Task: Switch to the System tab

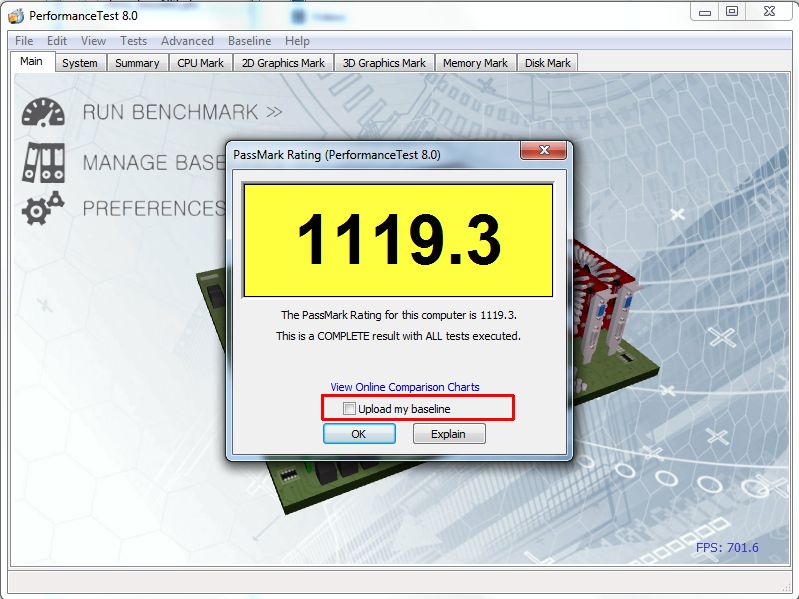Action: coord(80,63)
